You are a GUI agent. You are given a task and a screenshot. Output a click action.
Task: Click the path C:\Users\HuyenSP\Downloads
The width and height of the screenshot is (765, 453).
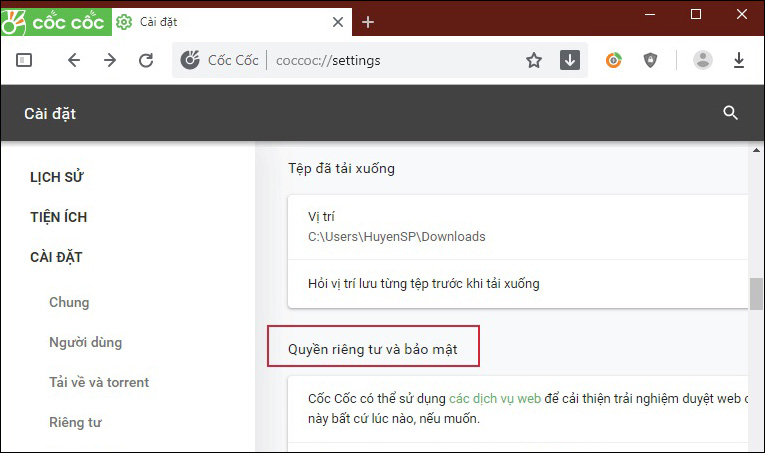[397, 237]
